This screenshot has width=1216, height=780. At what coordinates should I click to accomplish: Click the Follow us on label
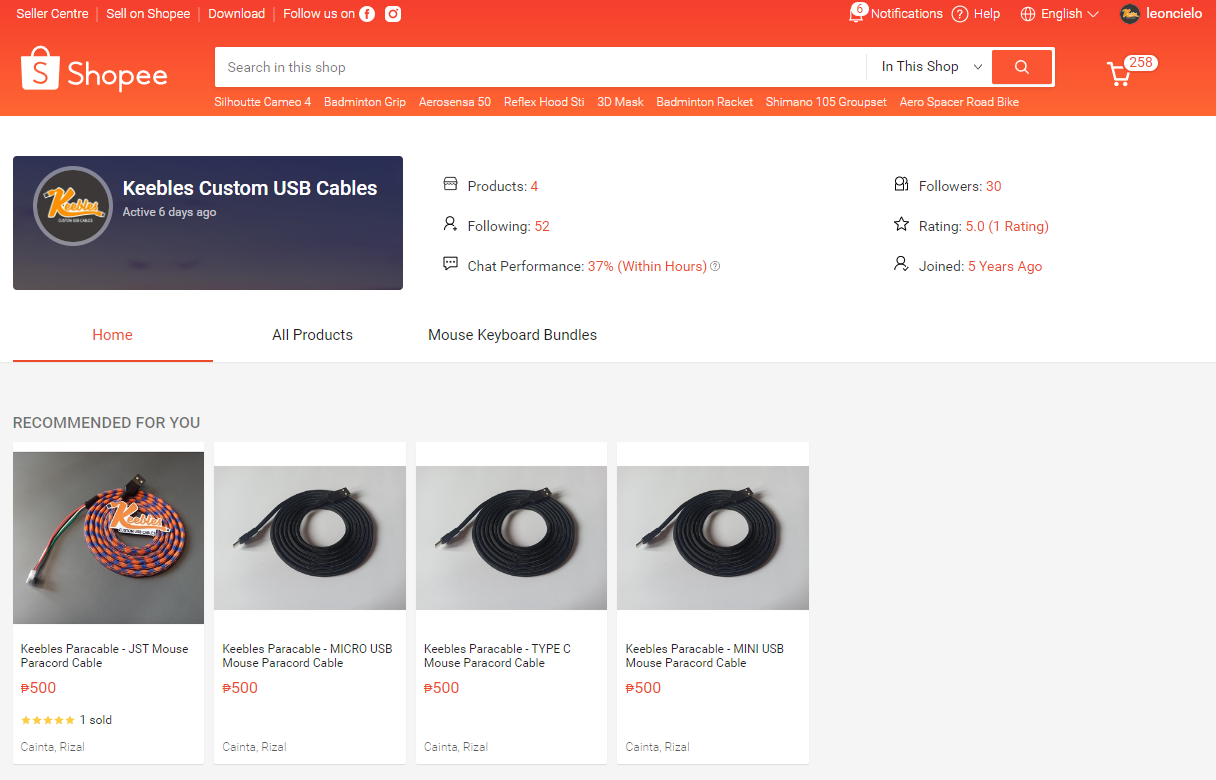point(319,14)
